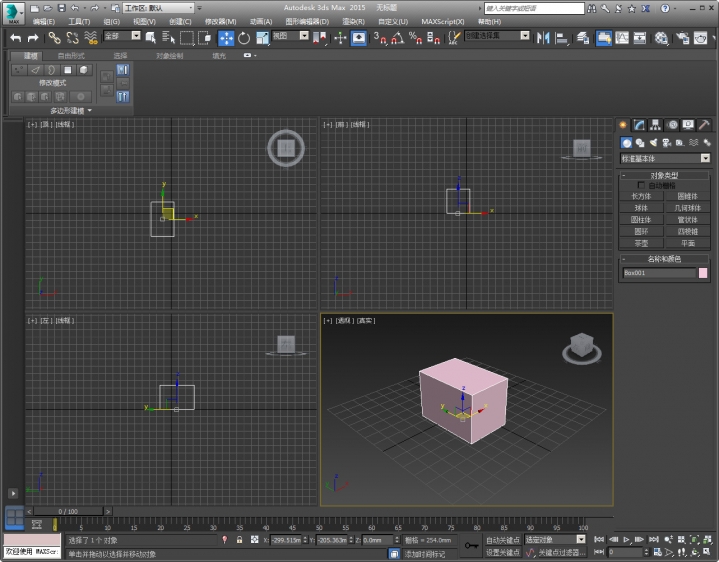Image resolution: width=719 pixels, height=562 pixels.
Task: Click the Cameras category icon
Action: [665, 143]
